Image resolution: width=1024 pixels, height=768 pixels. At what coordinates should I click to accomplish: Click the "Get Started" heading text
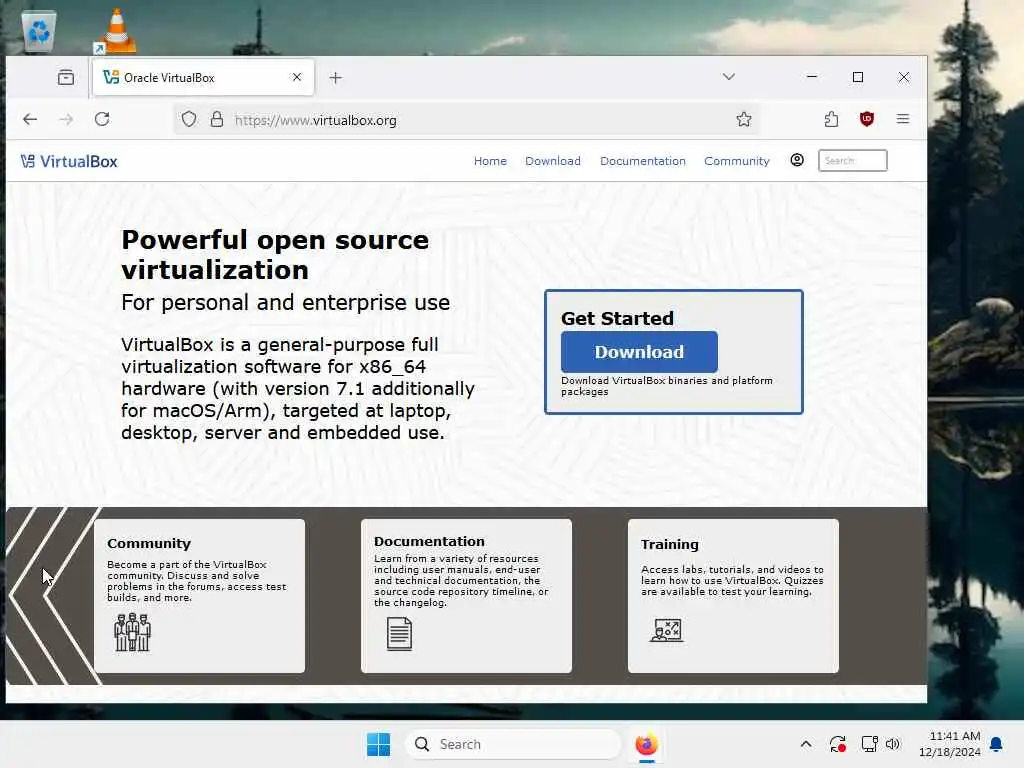click(x=617, y=318)
